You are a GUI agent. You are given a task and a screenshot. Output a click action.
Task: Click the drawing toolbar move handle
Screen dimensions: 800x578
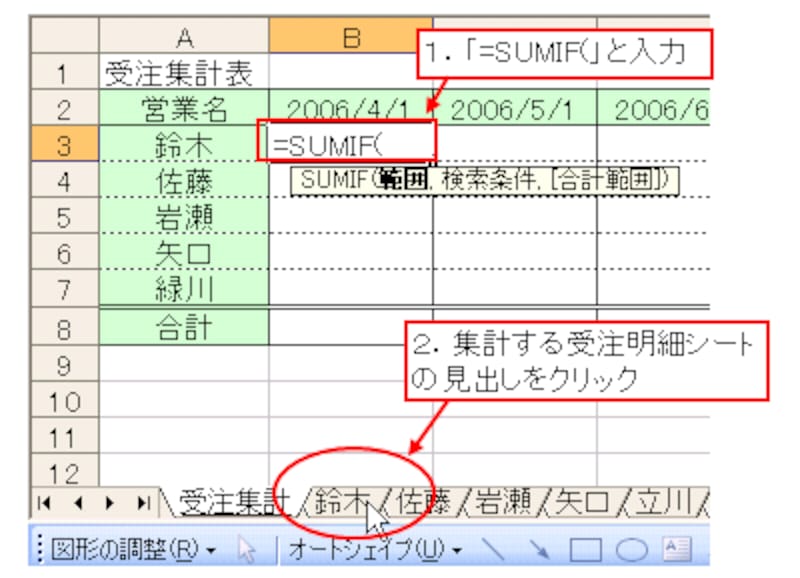tap(40, 550)
